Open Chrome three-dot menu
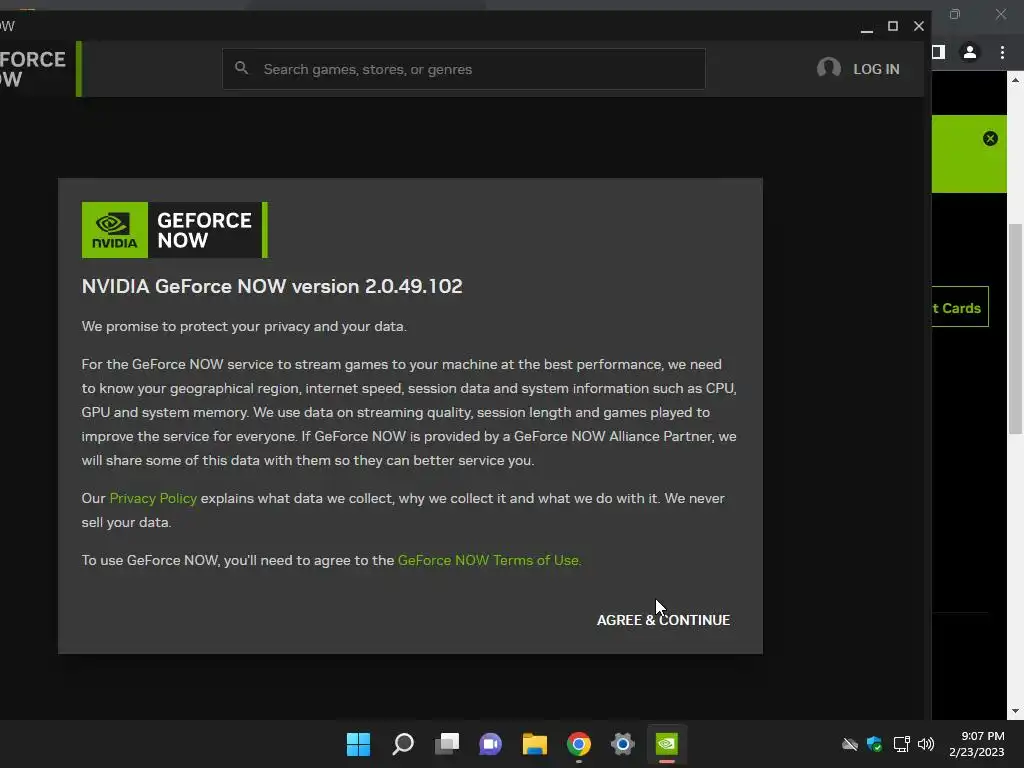 [x=1002, y=52]
